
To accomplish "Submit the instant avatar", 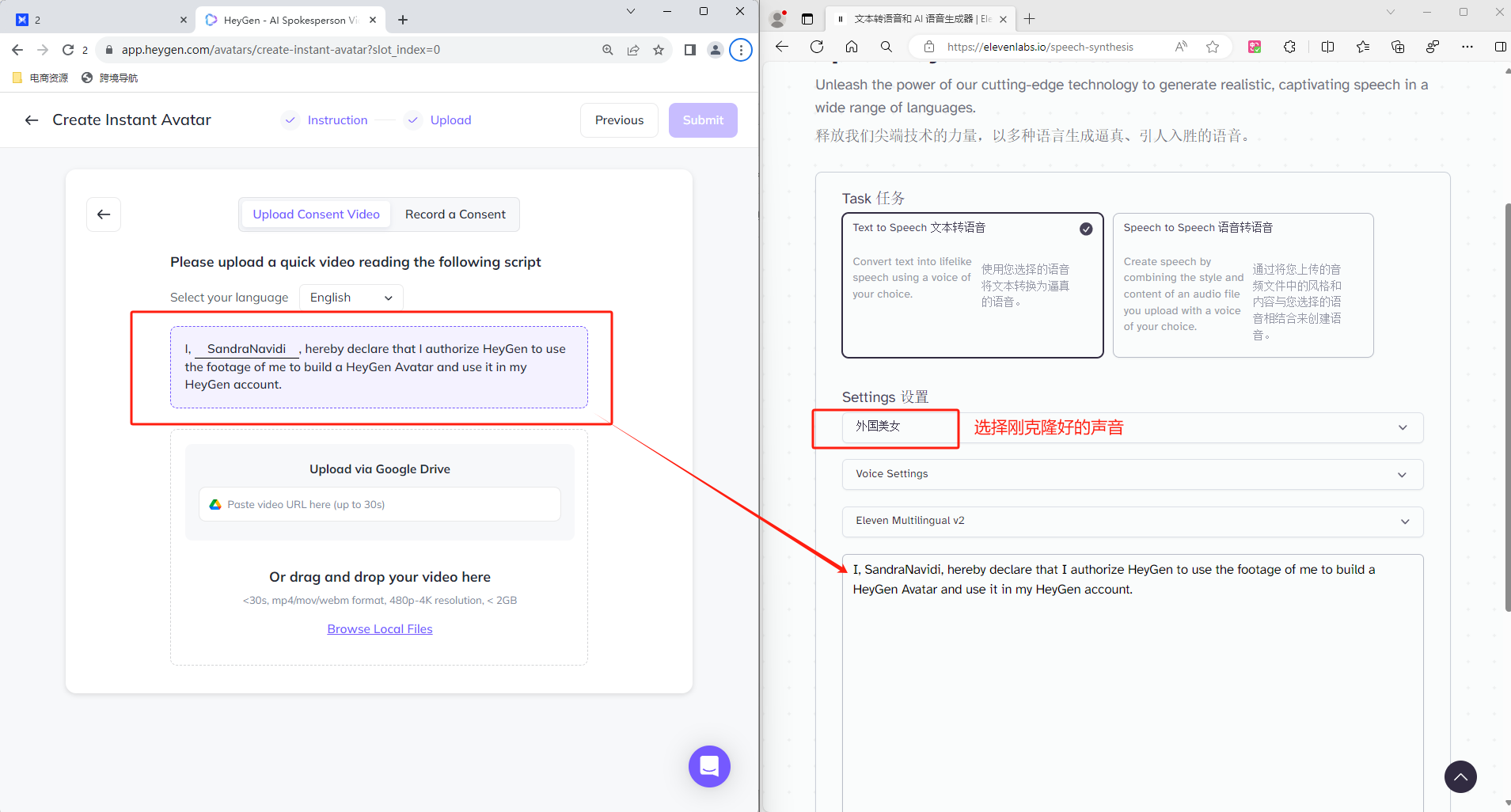I will click(703, 120).
